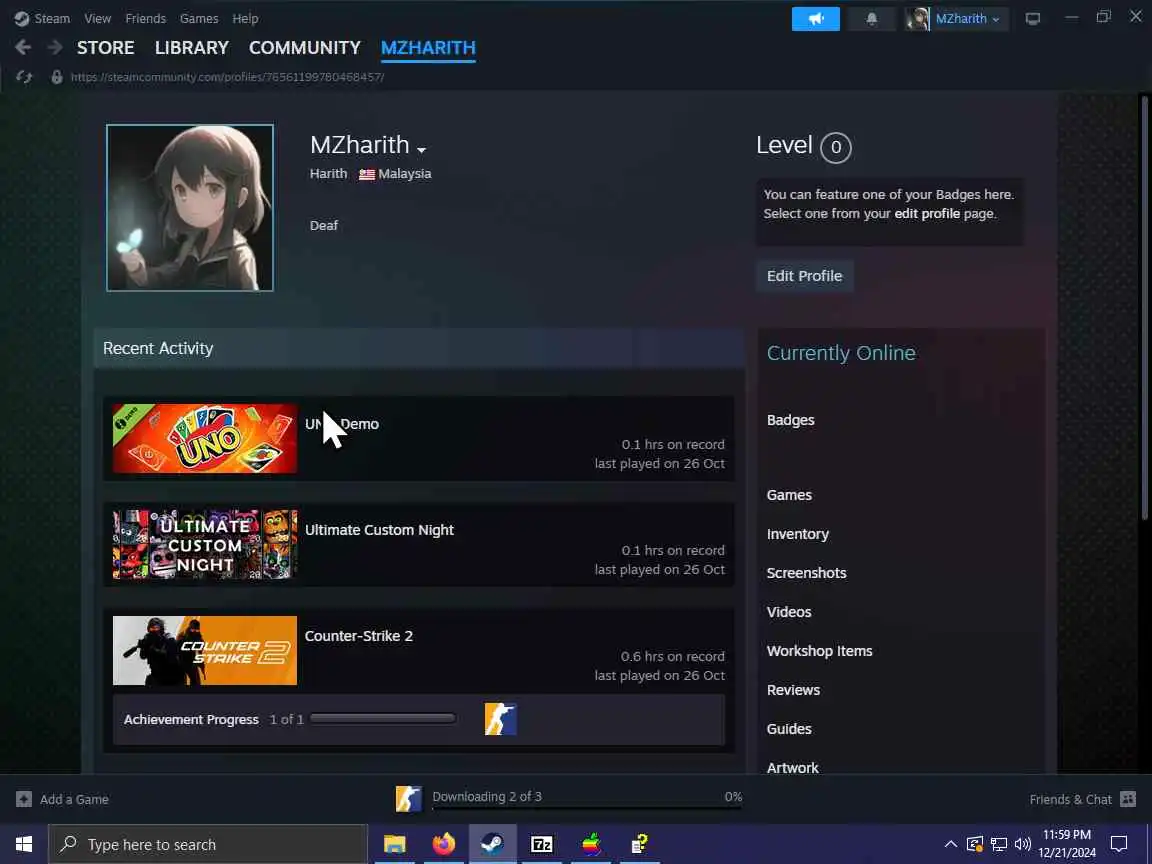1152x864 pixels.
Task: Click the lock icon beside the URL
Action: [x=57, y=76]
